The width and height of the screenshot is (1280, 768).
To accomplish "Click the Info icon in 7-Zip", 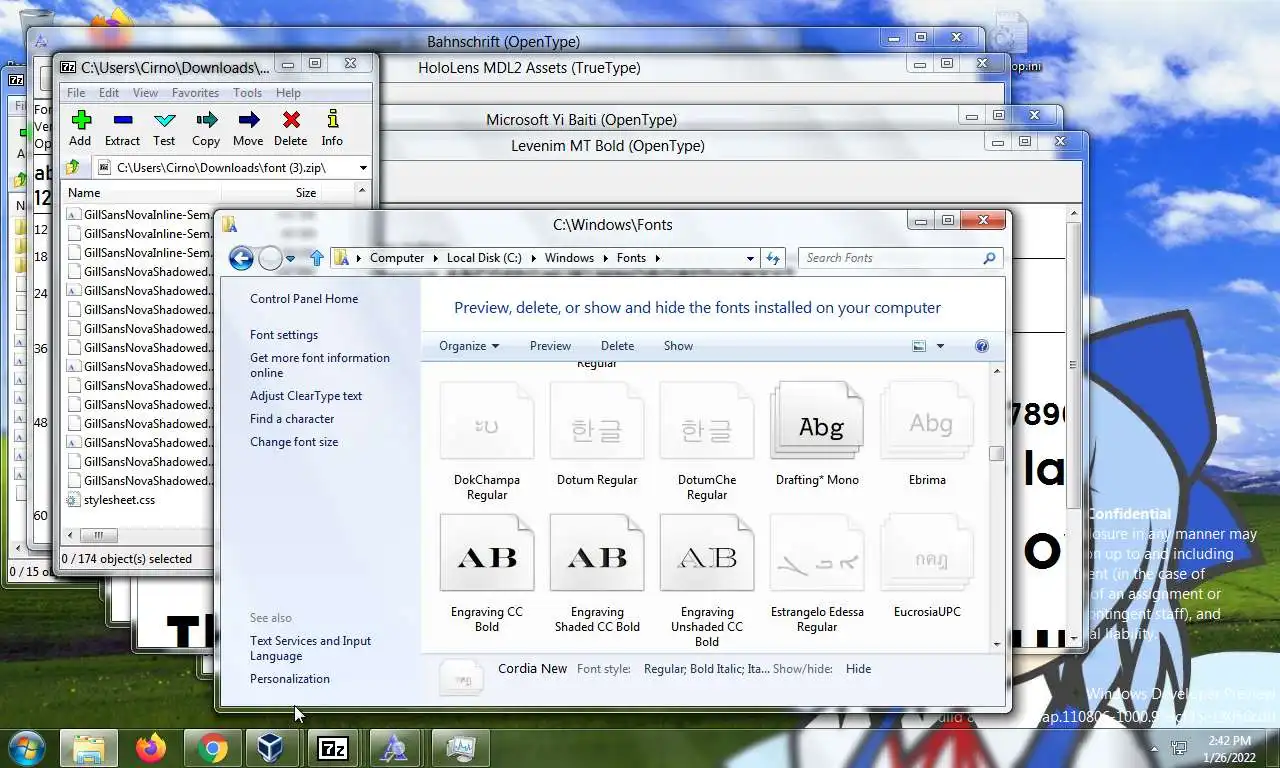I will 333,120.
